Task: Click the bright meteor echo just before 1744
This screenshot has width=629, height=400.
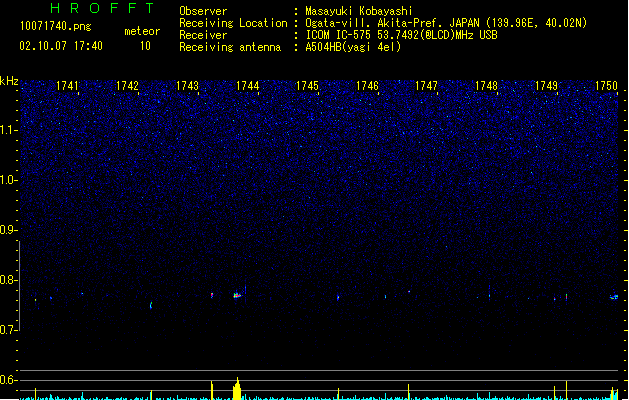Action: 237,296
